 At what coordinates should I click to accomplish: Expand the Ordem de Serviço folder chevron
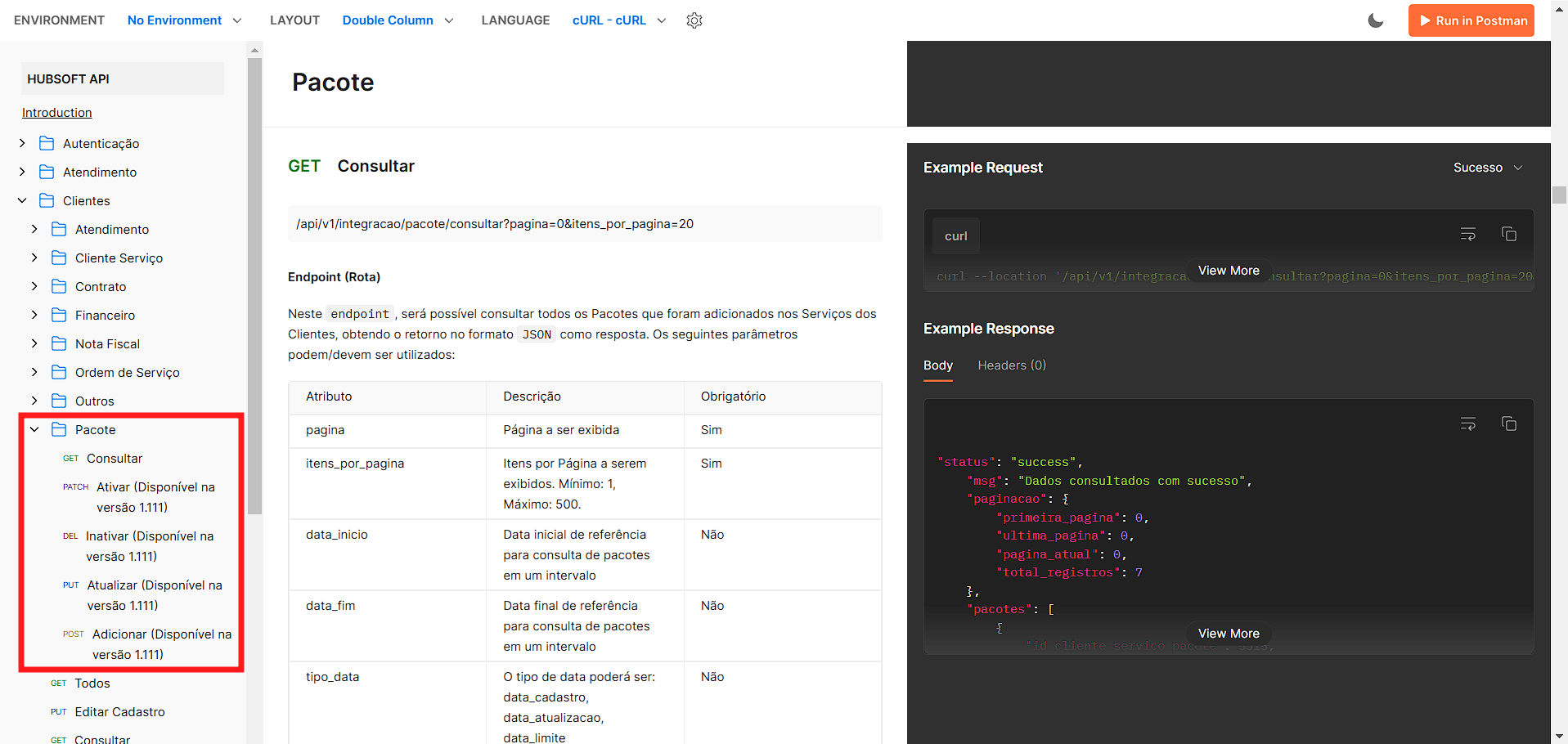34,372
